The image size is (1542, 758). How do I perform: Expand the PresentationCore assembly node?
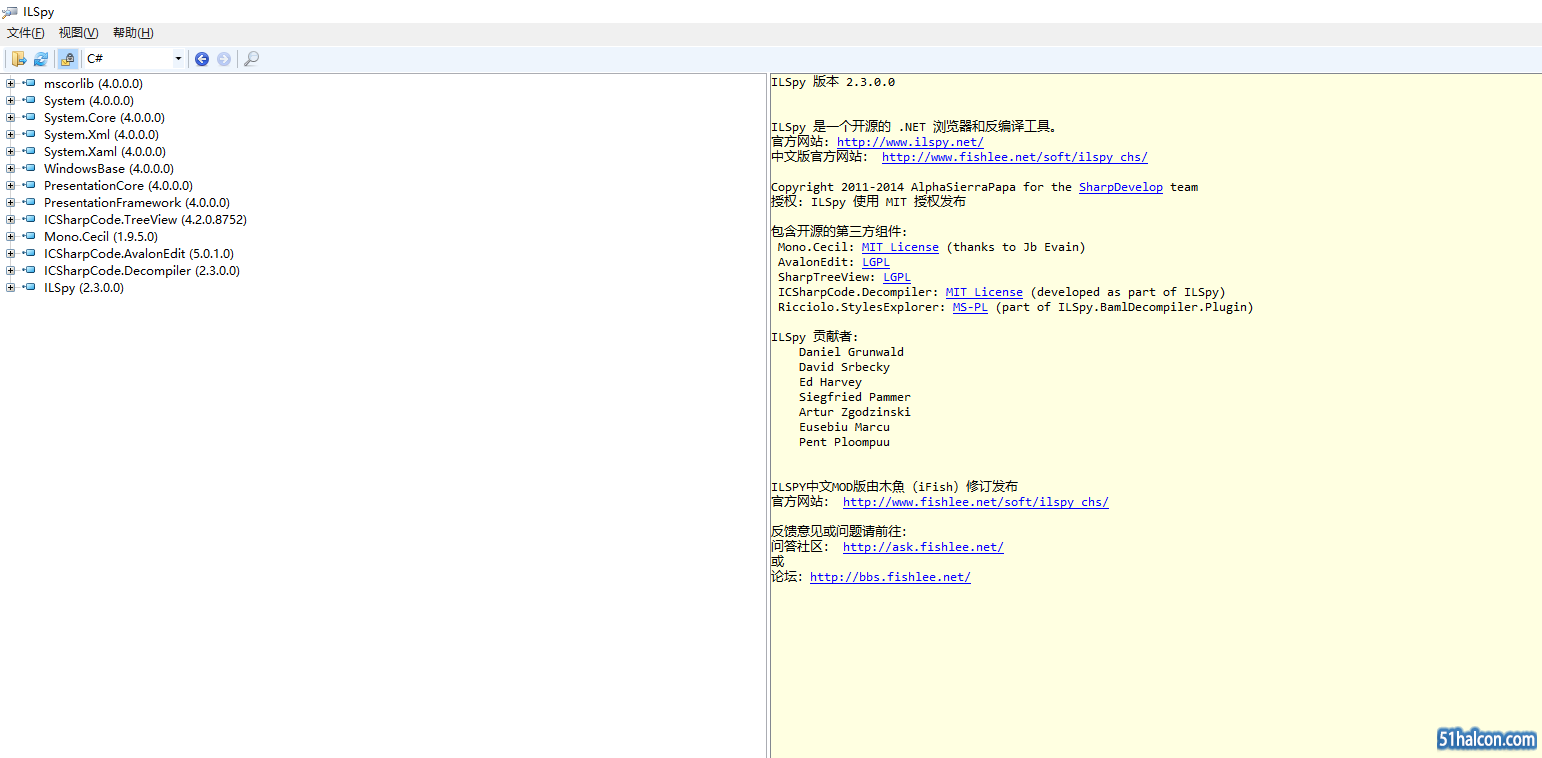pos(10,186)
